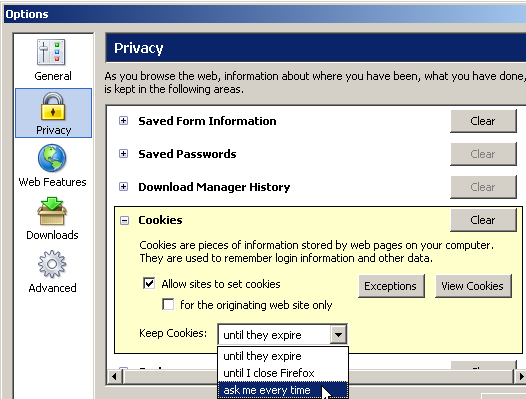Collapse the Cookies section

click(124, 220)
